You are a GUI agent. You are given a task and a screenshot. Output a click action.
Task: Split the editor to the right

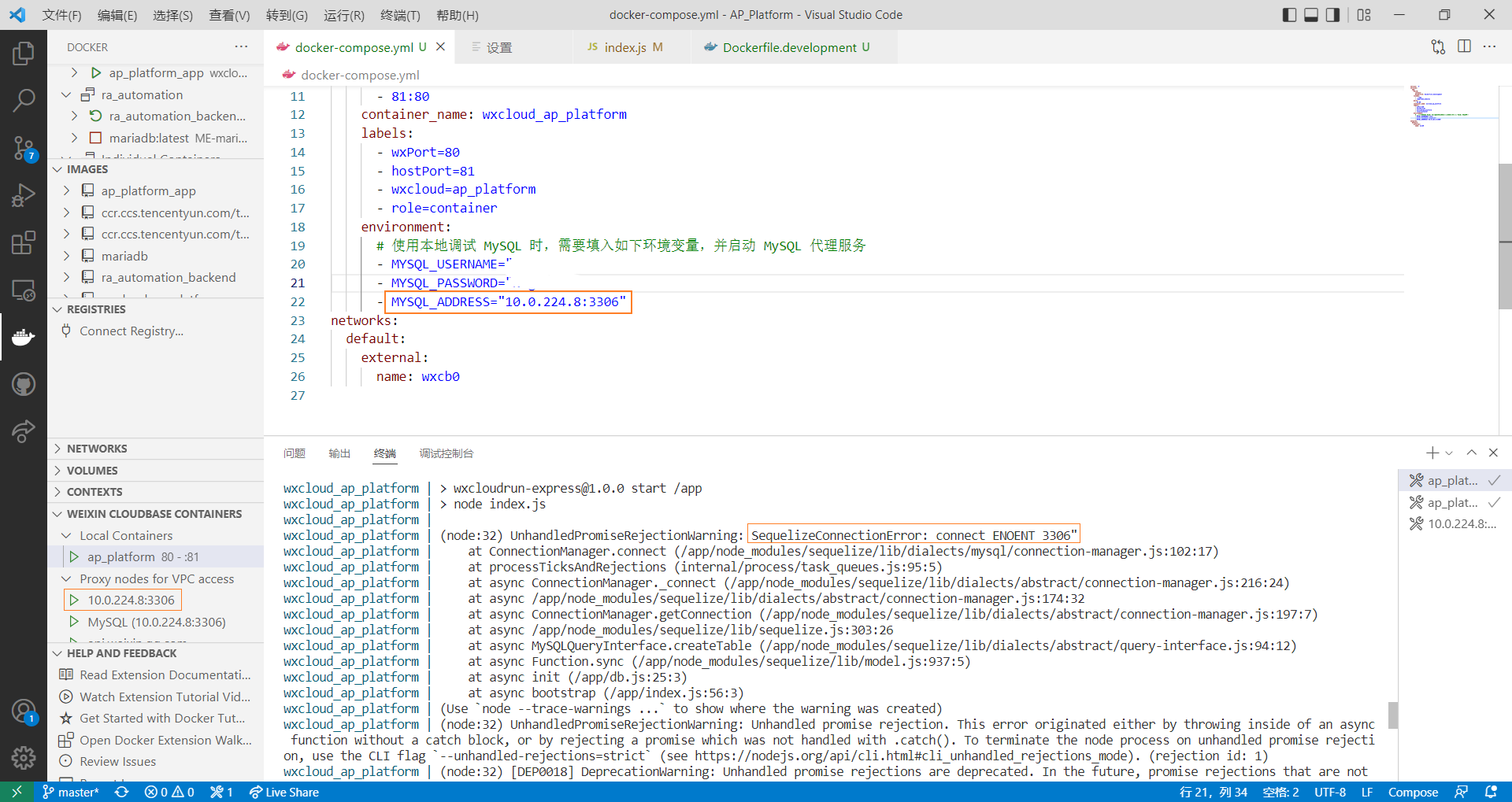pyautogui.click(x=1464, y=47)
